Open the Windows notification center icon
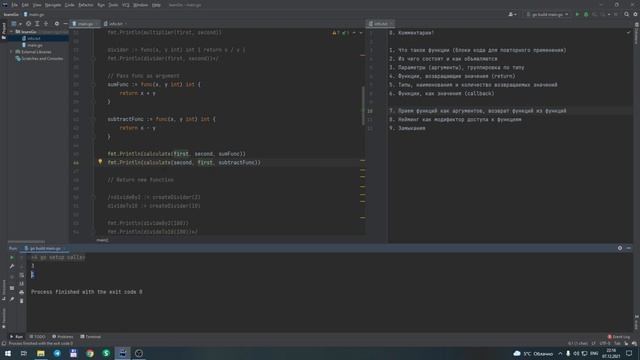The width and height of the screenshot is (640, 360). point(629,353)
